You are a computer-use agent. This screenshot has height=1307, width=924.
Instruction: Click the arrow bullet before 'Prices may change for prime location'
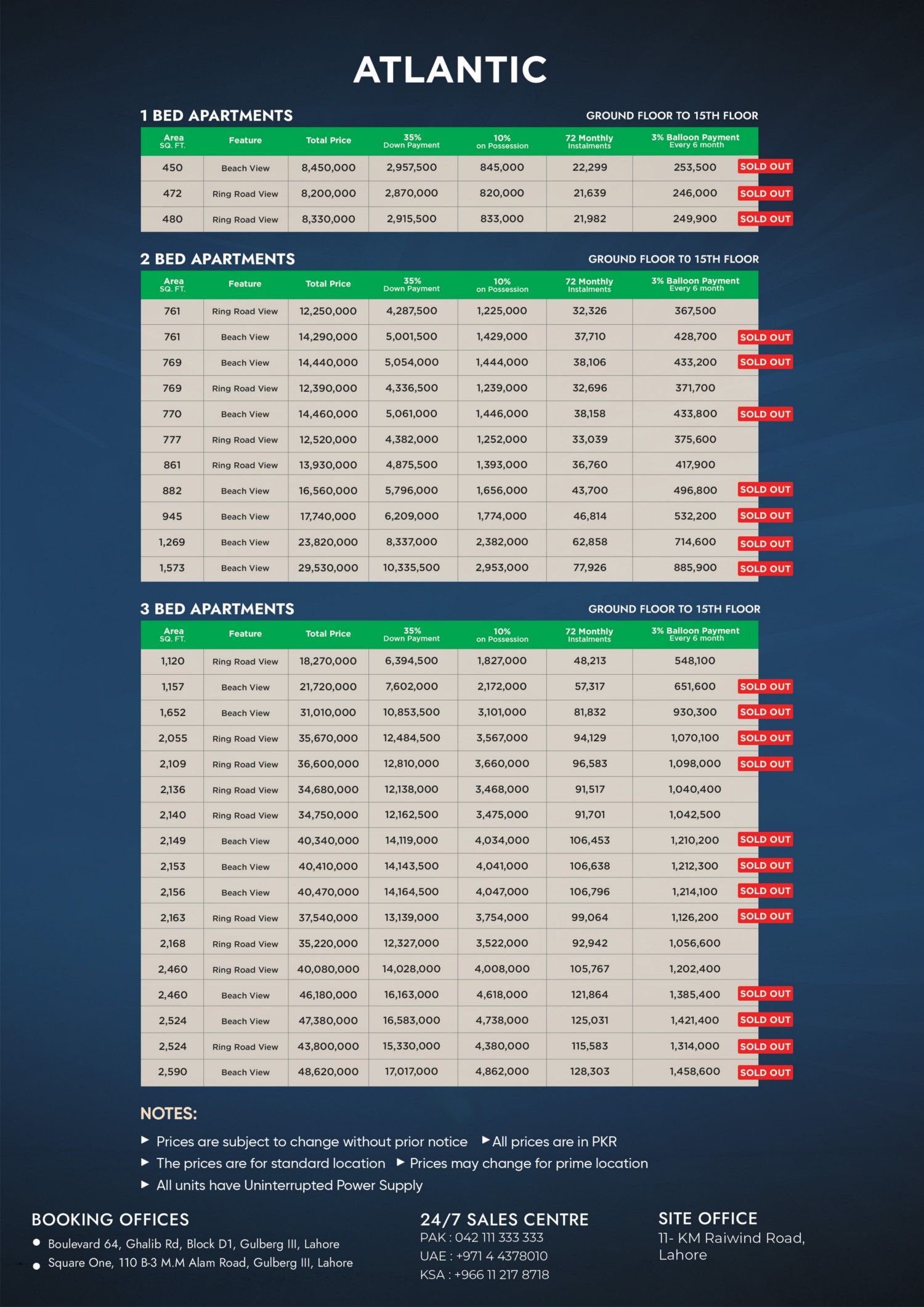400,1162
